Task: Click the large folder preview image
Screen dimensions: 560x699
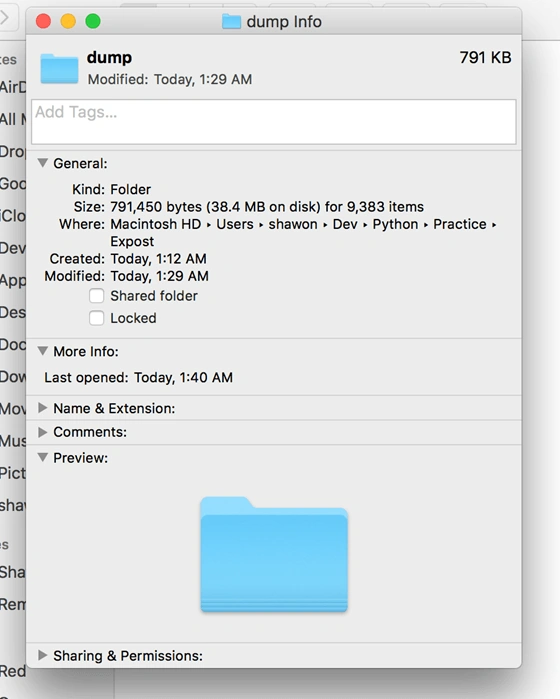Action: [x=274, y=555]
